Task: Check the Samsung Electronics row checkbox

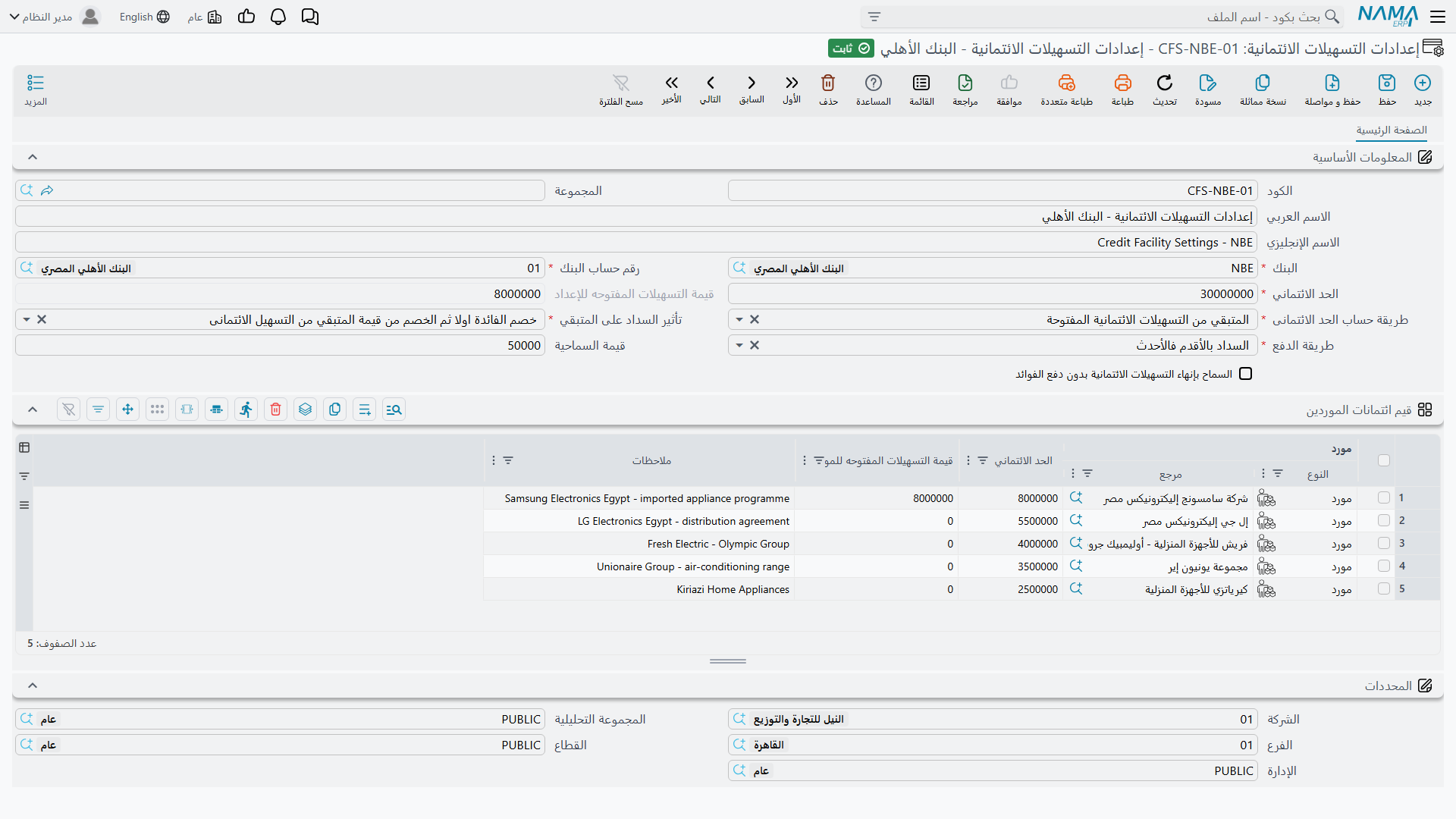Action: pyautogui.click(x=1384, y=497)
